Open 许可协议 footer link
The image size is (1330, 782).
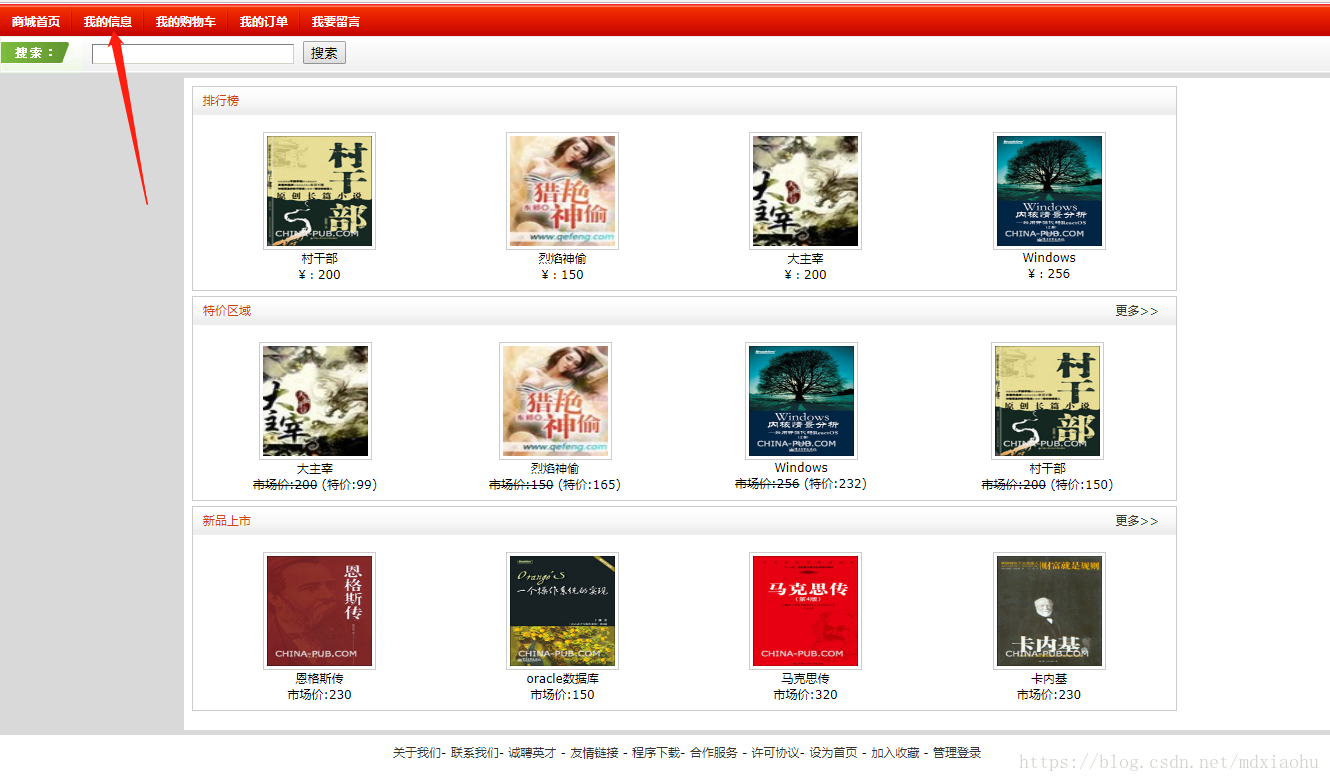click(x=776, y=753)
